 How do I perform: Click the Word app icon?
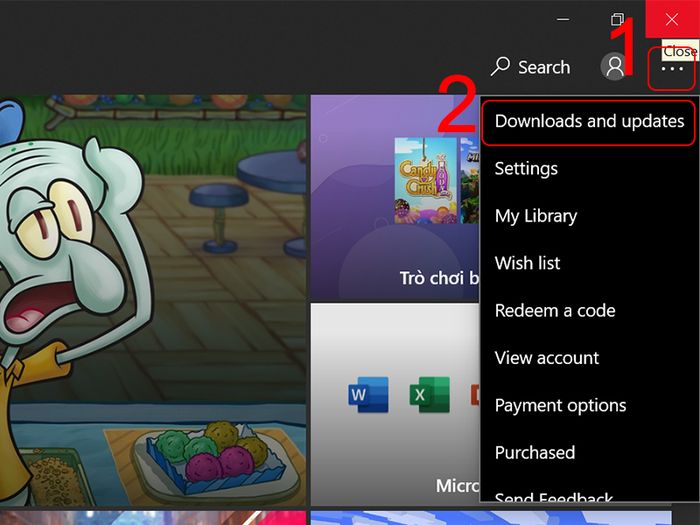(368, 395)
